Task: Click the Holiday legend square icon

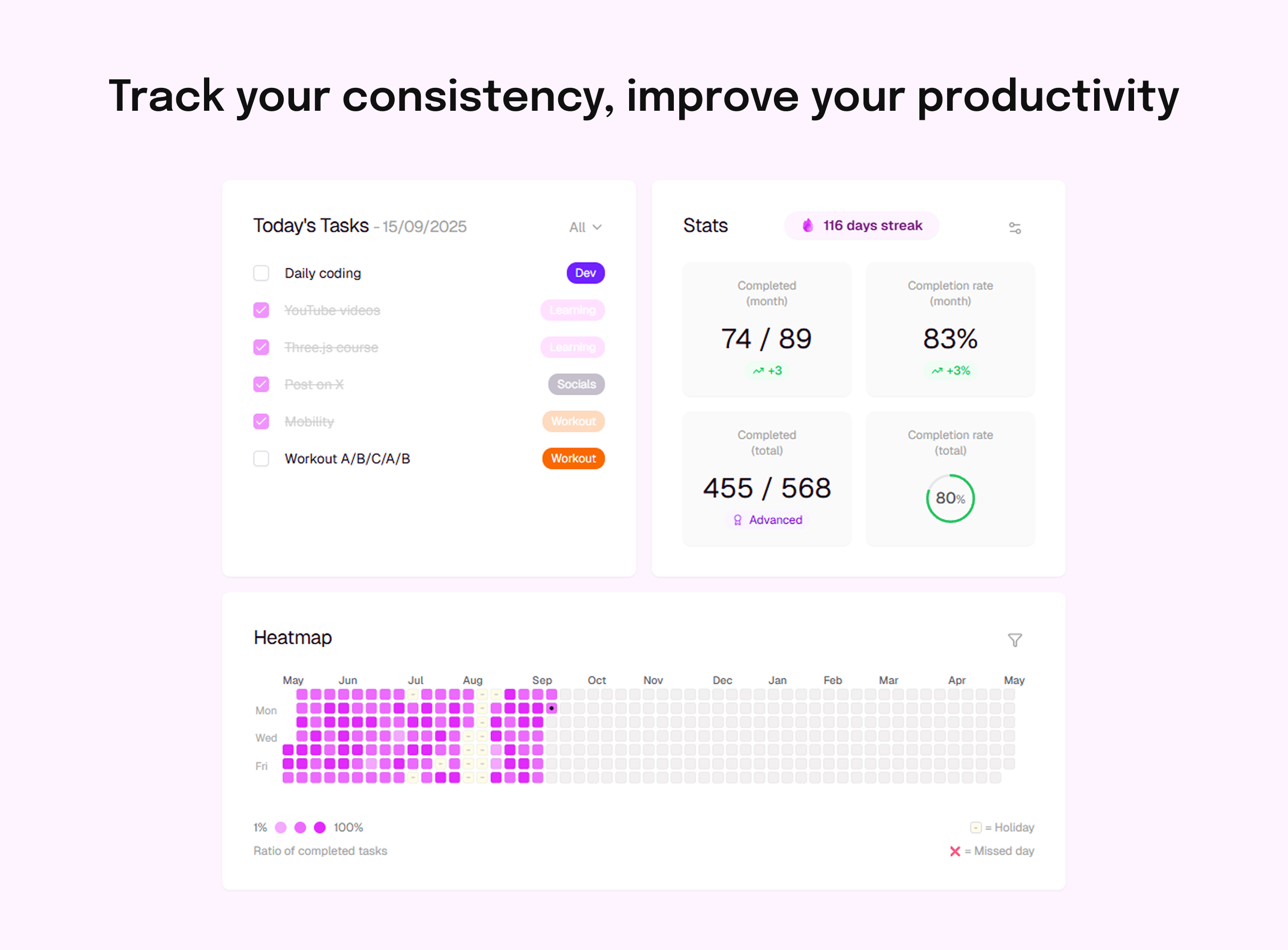Action: click(x=975, y=827)
